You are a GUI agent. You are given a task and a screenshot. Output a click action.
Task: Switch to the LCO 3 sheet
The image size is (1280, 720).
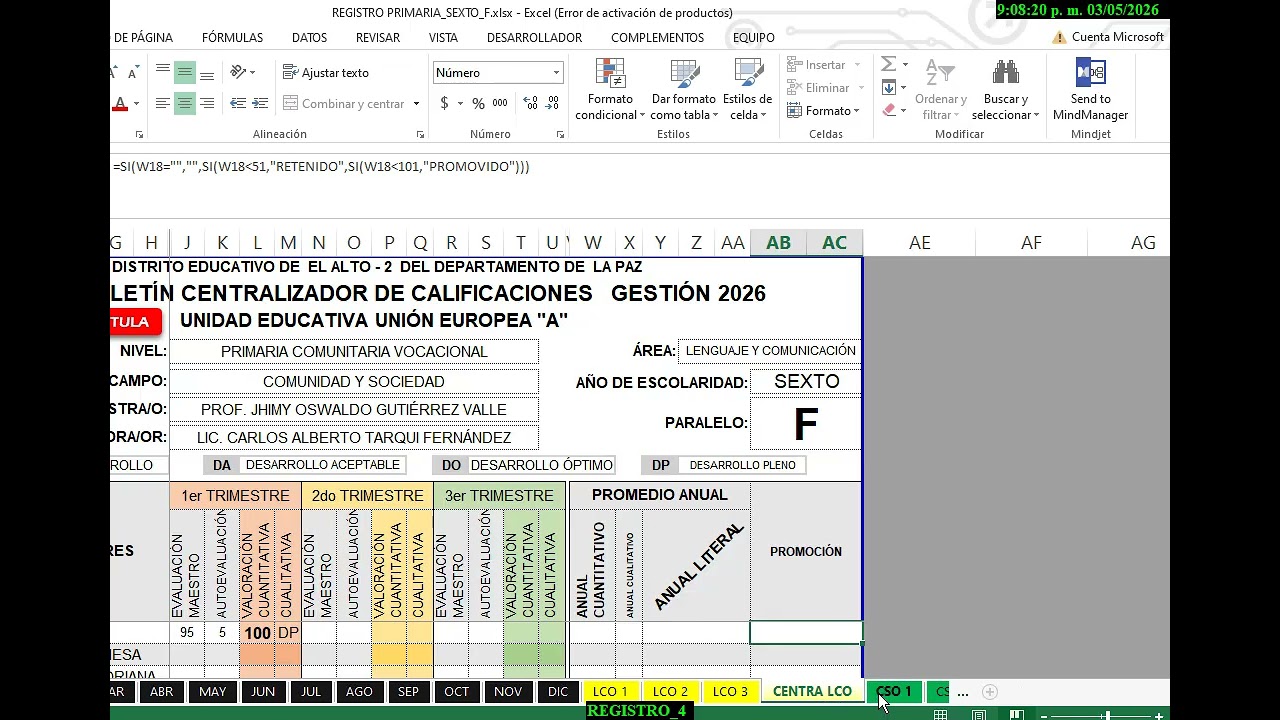point(730,691)
